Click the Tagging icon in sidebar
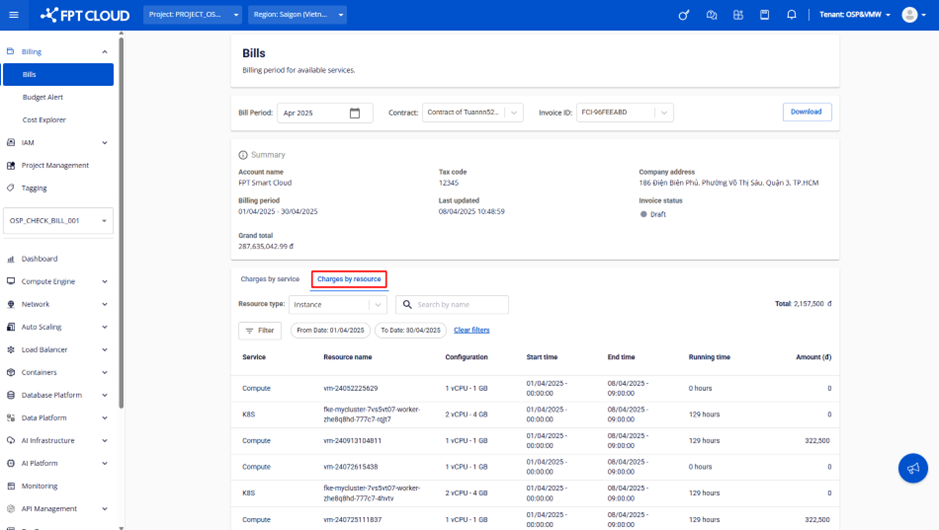The height and width of the screenshot is (530, 939). [x=11, y=188]
